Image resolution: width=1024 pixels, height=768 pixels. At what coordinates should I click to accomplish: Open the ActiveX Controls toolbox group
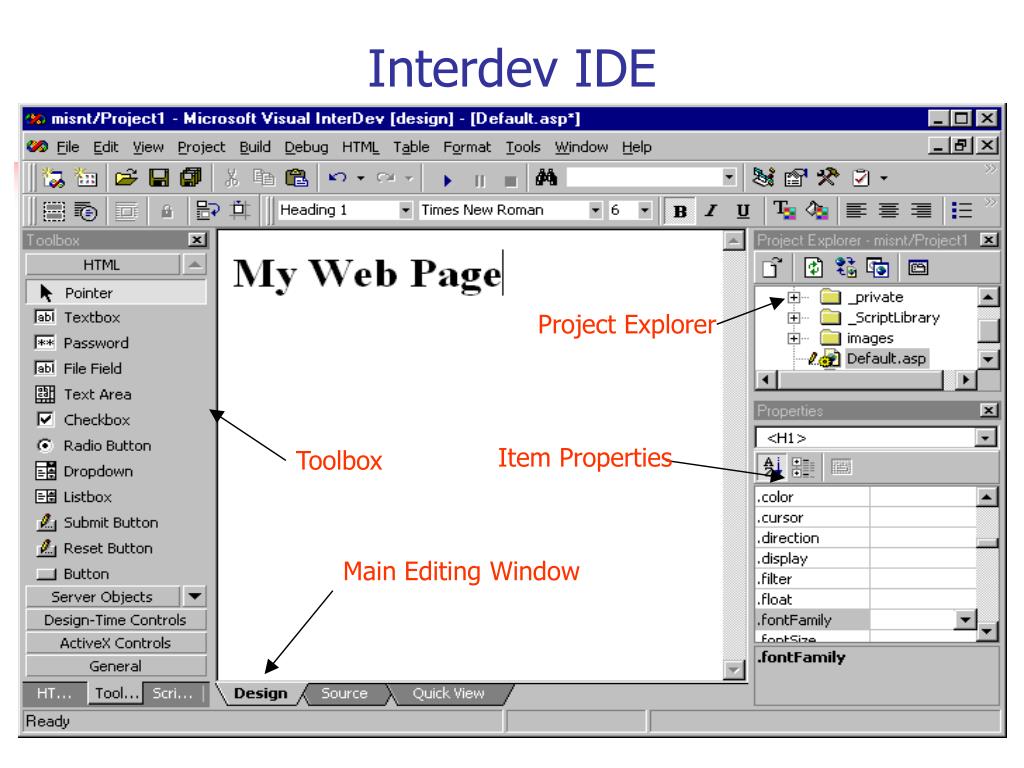116,643
